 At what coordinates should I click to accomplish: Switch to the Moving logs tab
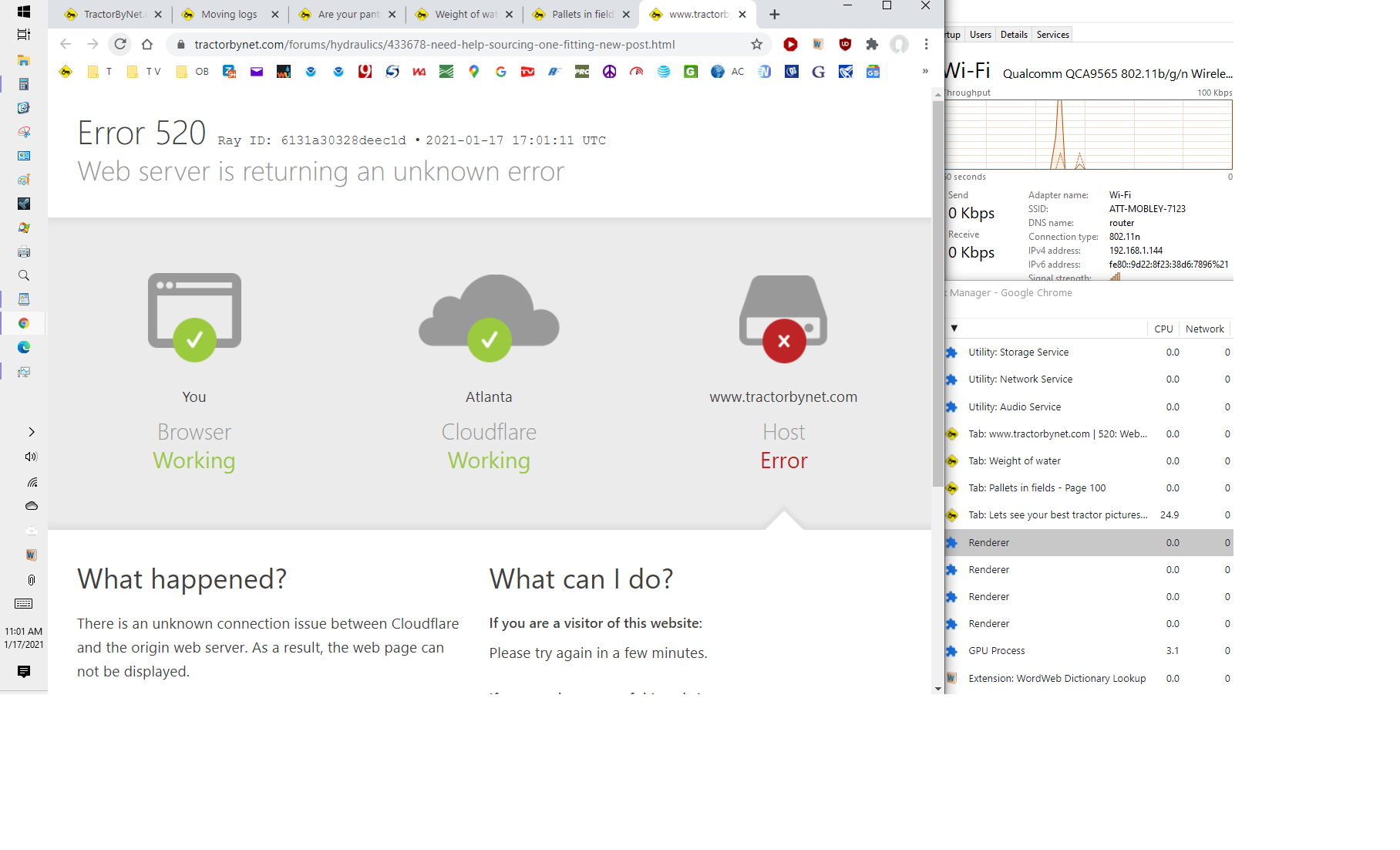pyautogui.click(x=229, y=15)
